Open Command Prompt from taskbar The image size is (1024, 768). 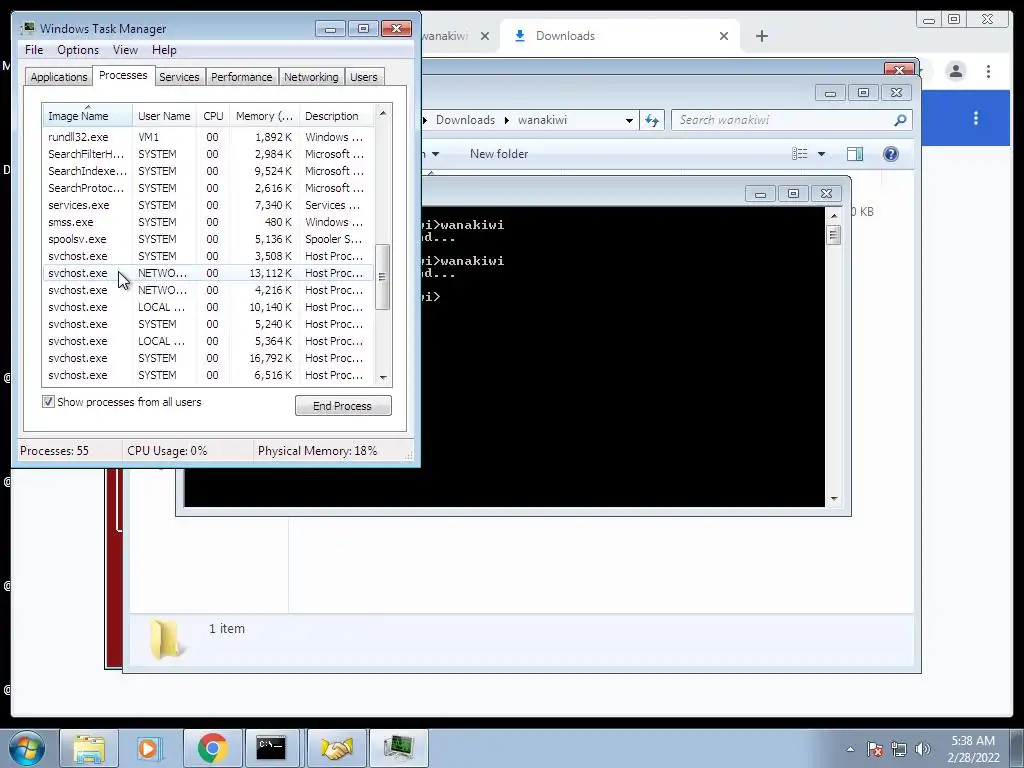(x=271, y=748)
